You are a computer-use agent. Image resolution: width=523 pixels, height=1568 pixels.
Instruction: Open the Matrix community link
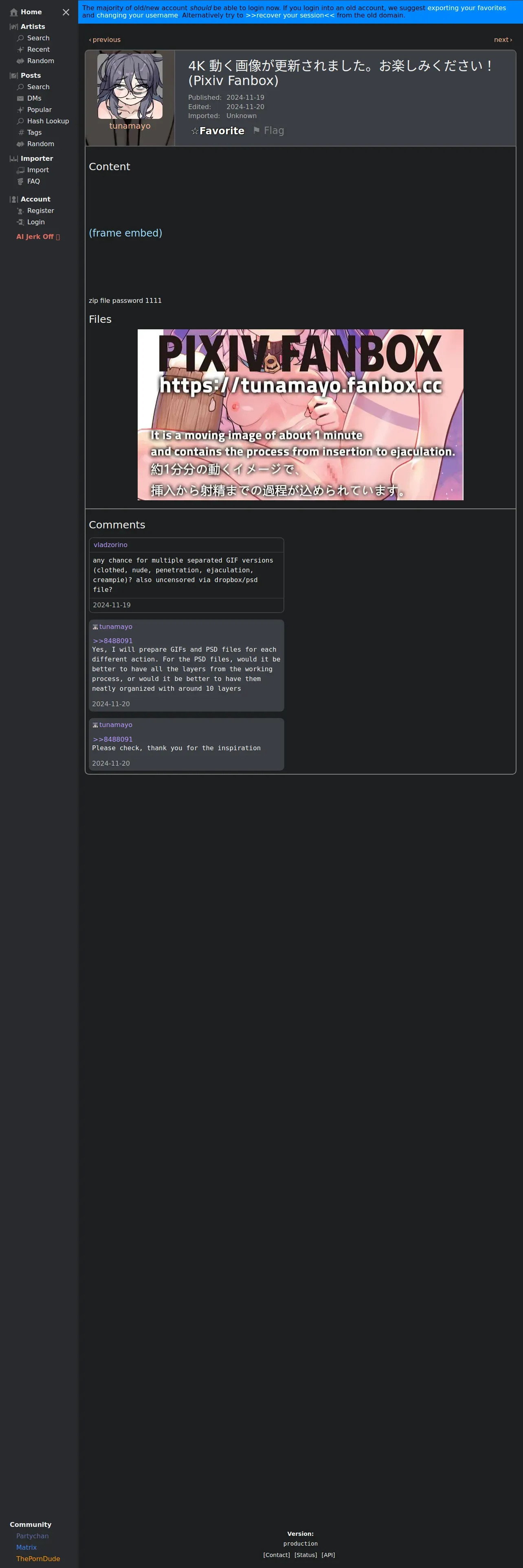click(x=26, y=1547)
